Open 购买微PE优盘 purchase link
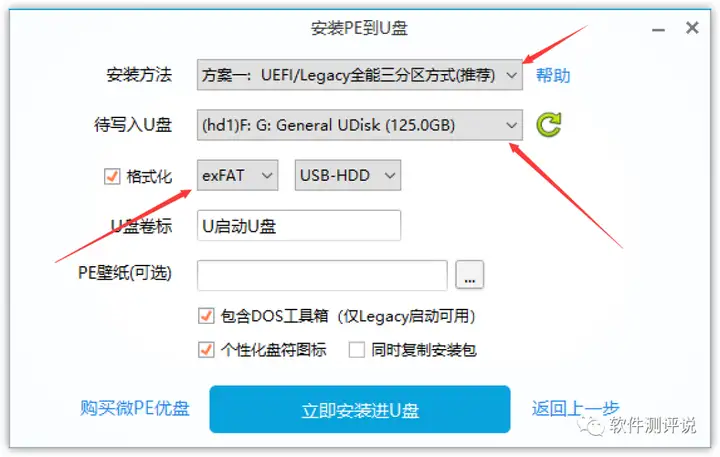This screenshot has width=720, height=457. 135,408
